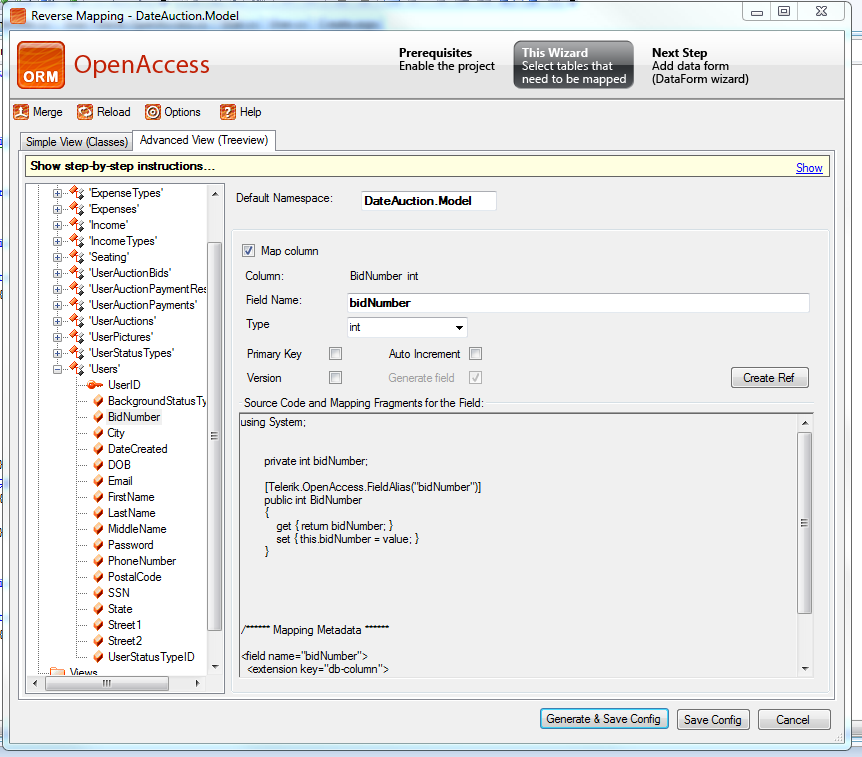Click the tree horizontal scrollbar thumb
This screenshot has height=757, width=862.
pyautogui.click(x=107, y=683)
